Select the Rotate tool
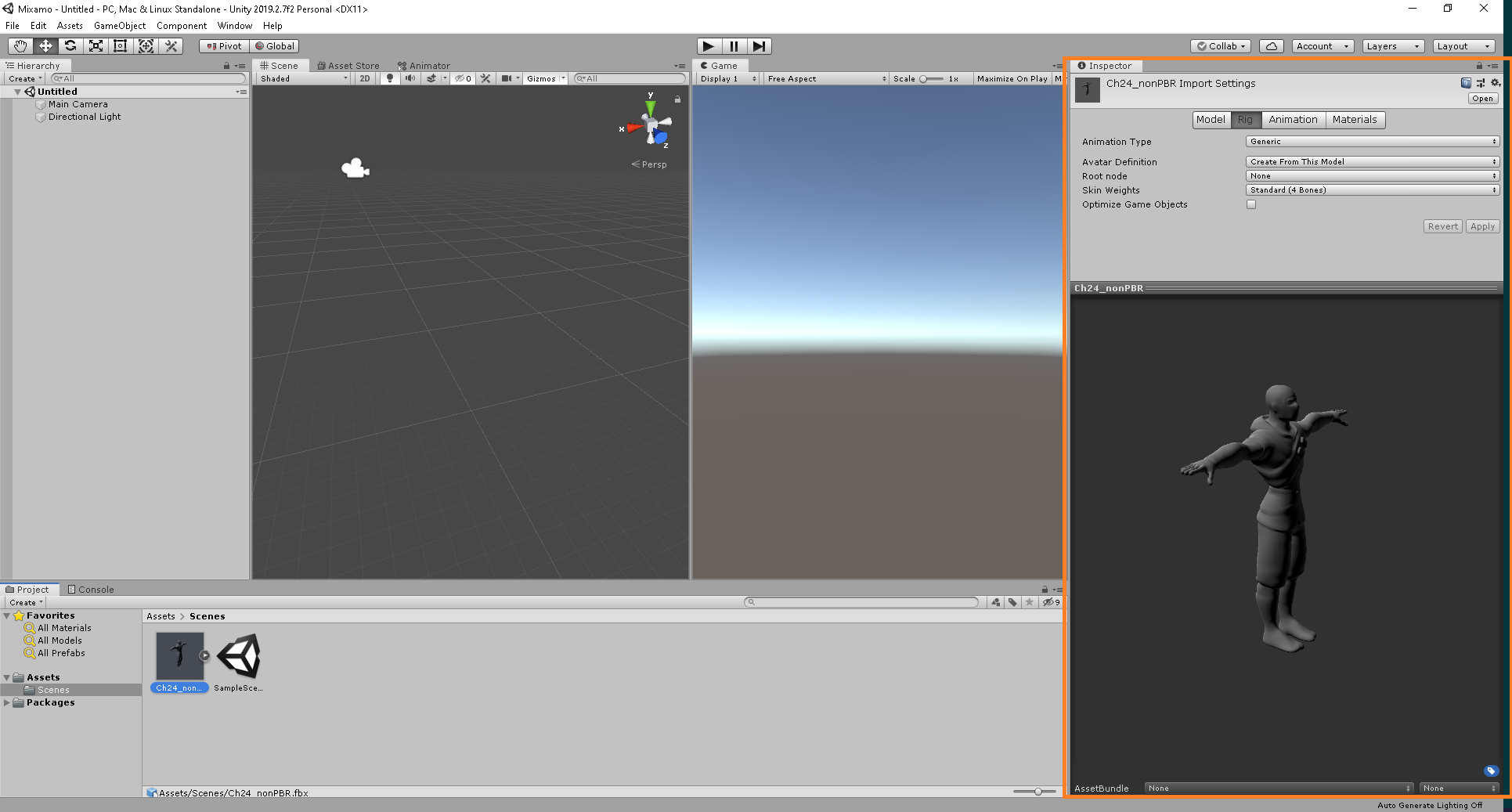1512x812 pixels. click(x=70, y=46)
